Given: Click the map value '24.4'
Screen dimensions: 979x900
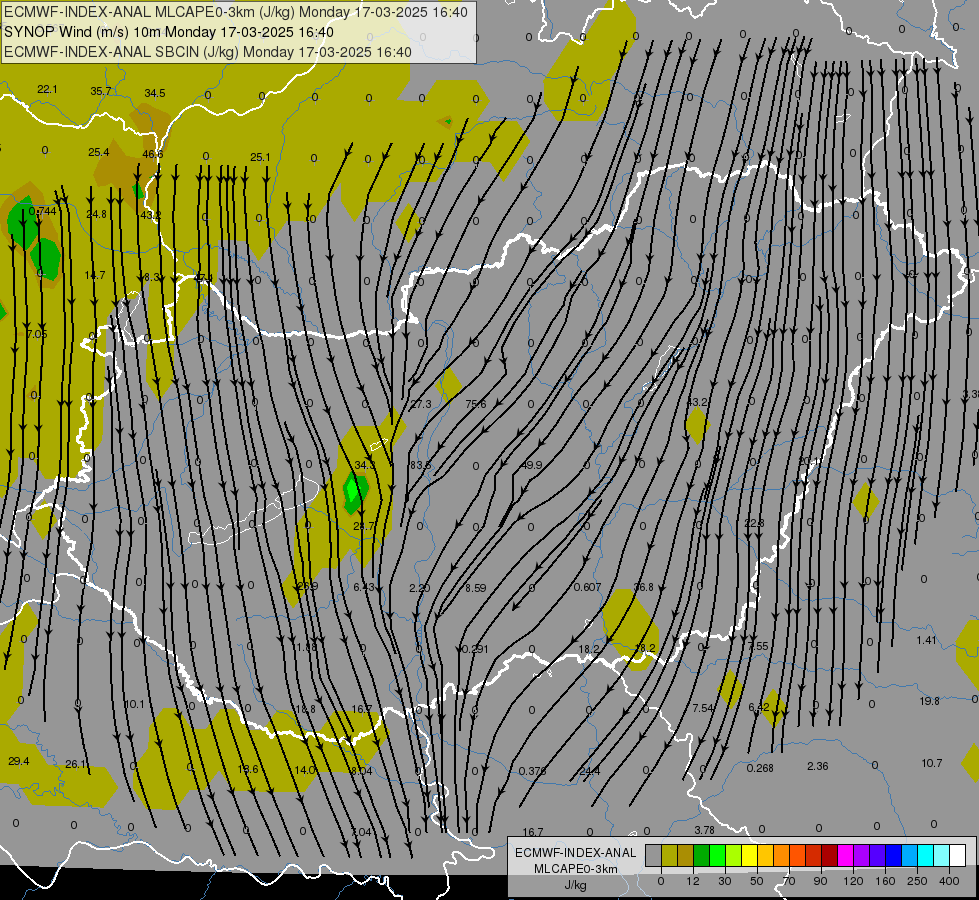Looking at the screenshot, I should coord(589,771).
